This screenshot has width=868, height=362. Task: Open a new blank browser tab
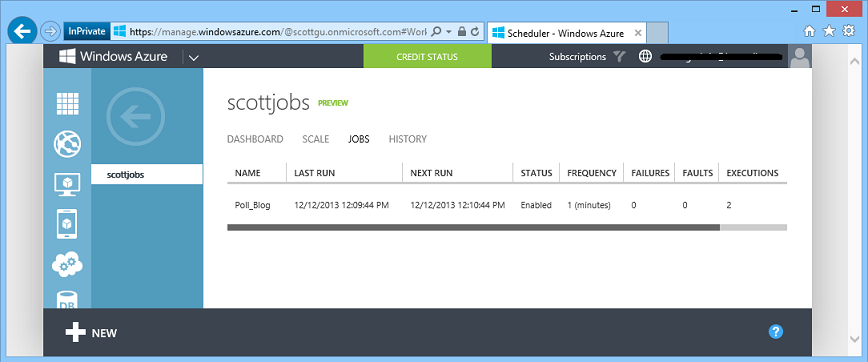pos(657,33)
